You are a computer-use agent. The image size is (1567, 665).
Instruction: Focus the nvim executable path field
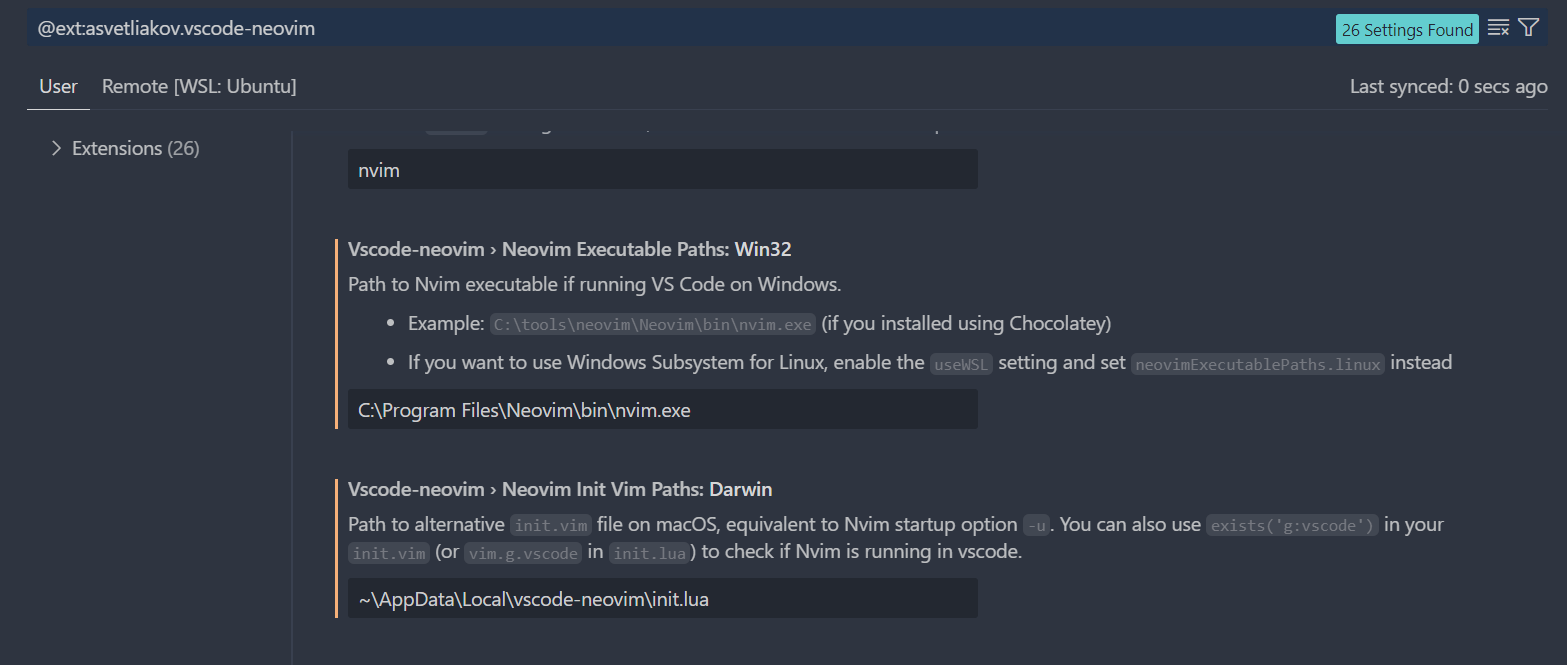[x=662, y=169]
